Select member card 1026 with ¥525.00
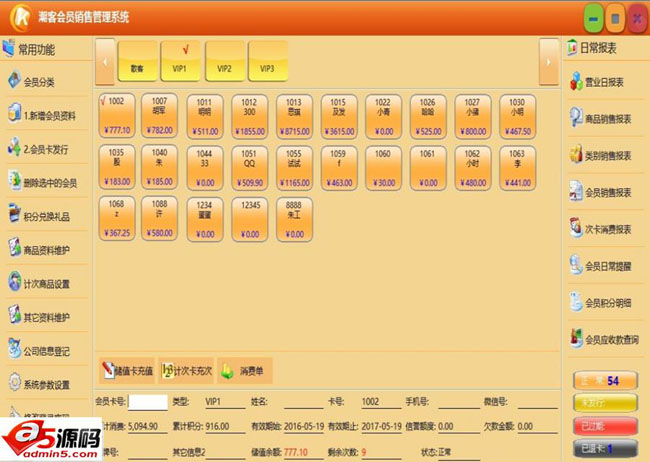 tap(428, 117)
